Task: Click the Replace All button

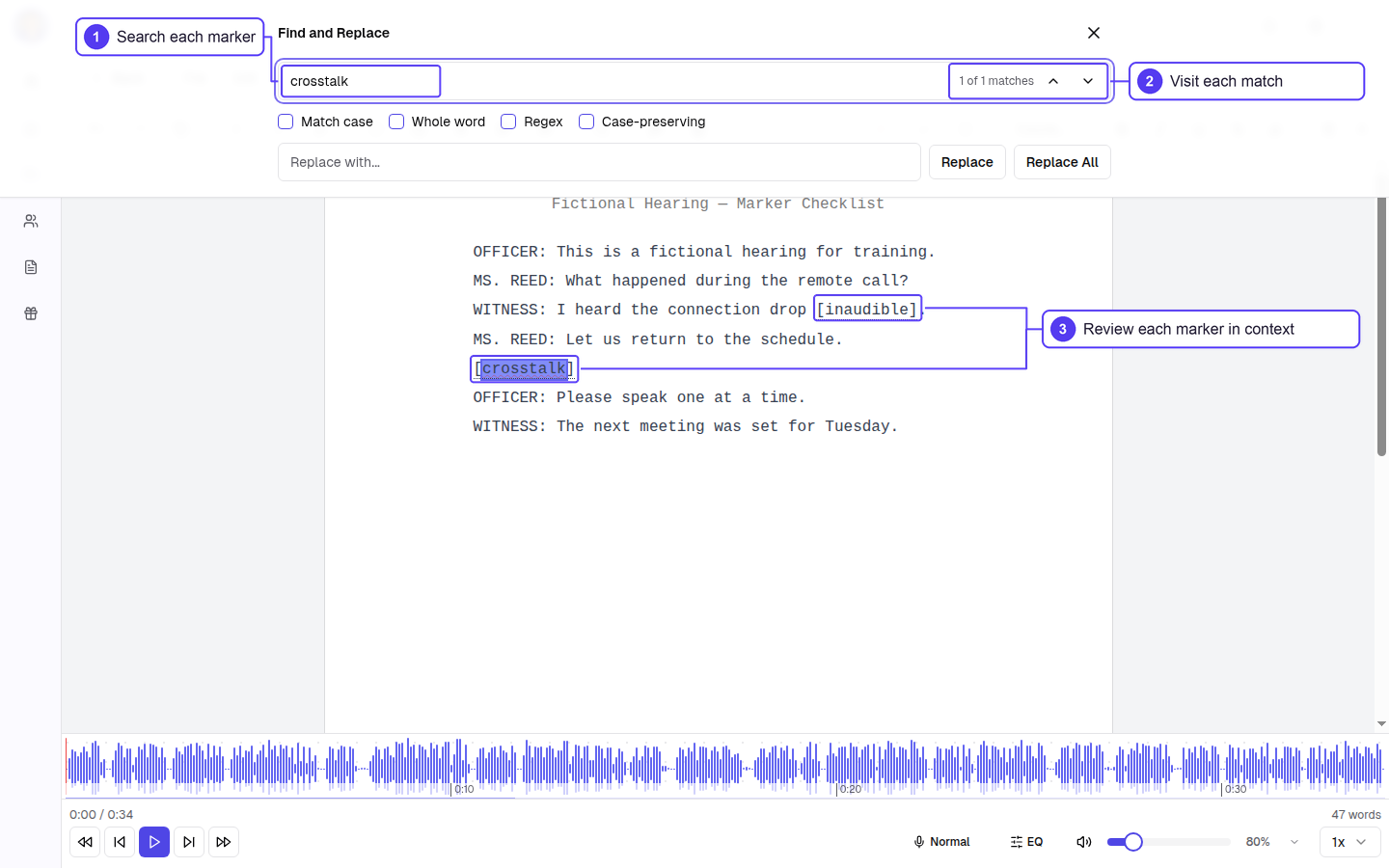Action: tap(1062, 162)
